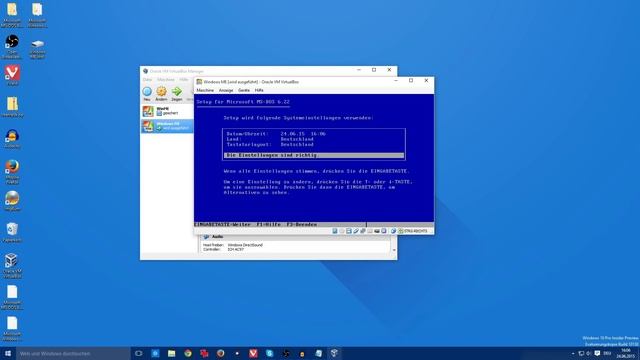Viewport: 640px width, 360px height.
Task: Open the Mozilla Firefox desktop shortcut
Action: (12, 171)
